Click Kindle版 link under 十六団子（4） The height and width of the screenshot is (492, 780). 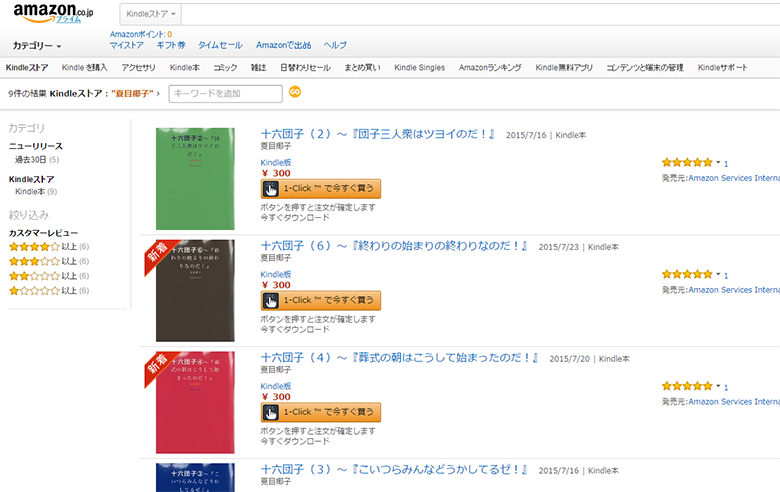tap(276, 387)
